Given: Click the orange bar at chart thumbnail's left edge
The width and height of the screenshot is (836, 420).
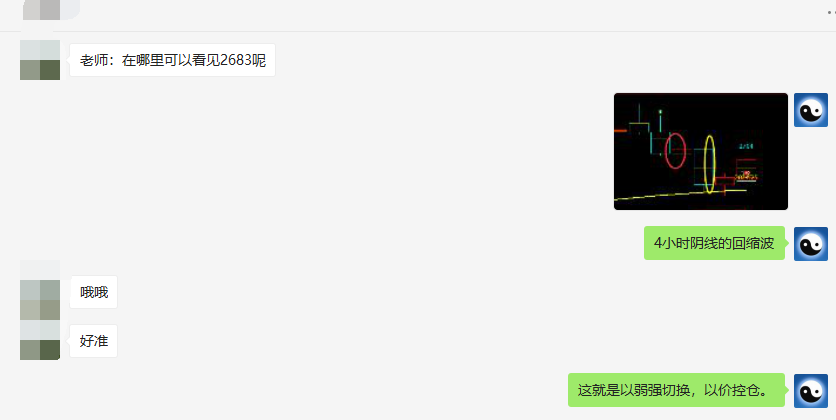Looking at the screenshot, I should 620,130.
